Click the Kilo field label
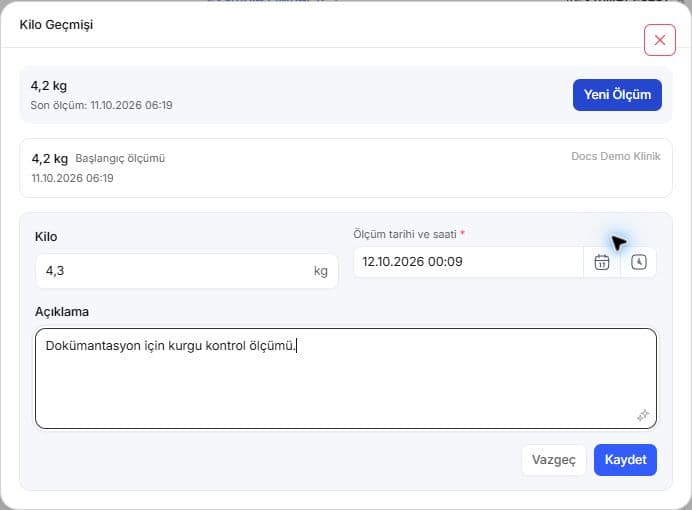The width and height of the screenshot is (692, 510). (46, 236)
